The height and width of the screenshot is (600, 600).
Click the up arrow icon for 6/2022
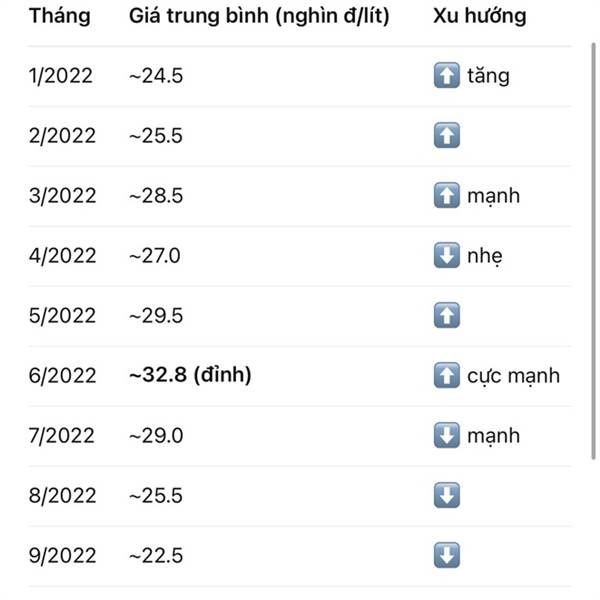tap(447, 376)
